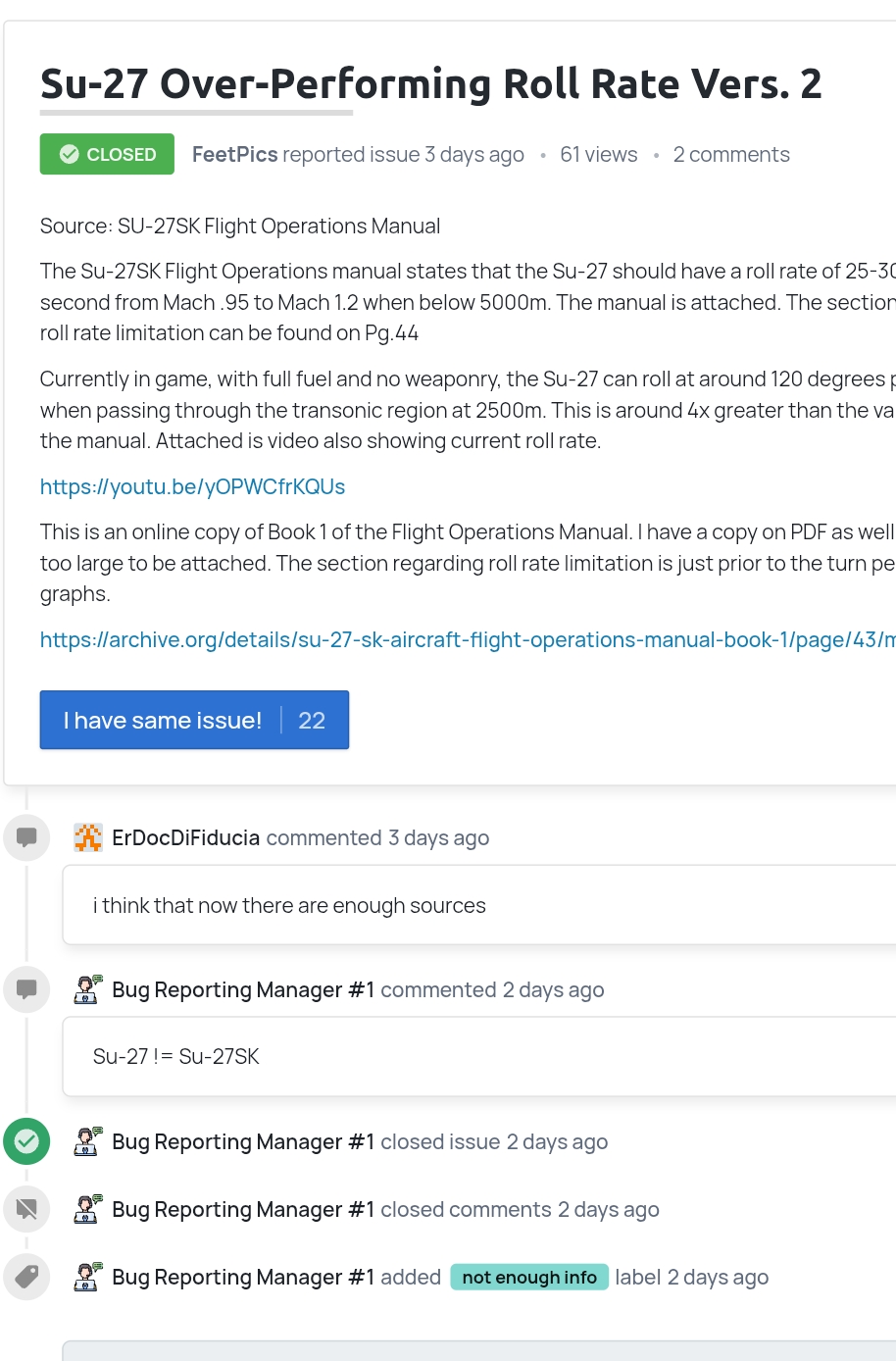Click ErDocDiFiducia's comment bubble timeline icon
Viewport: 896px width, 1361px height.
point(26,837)
